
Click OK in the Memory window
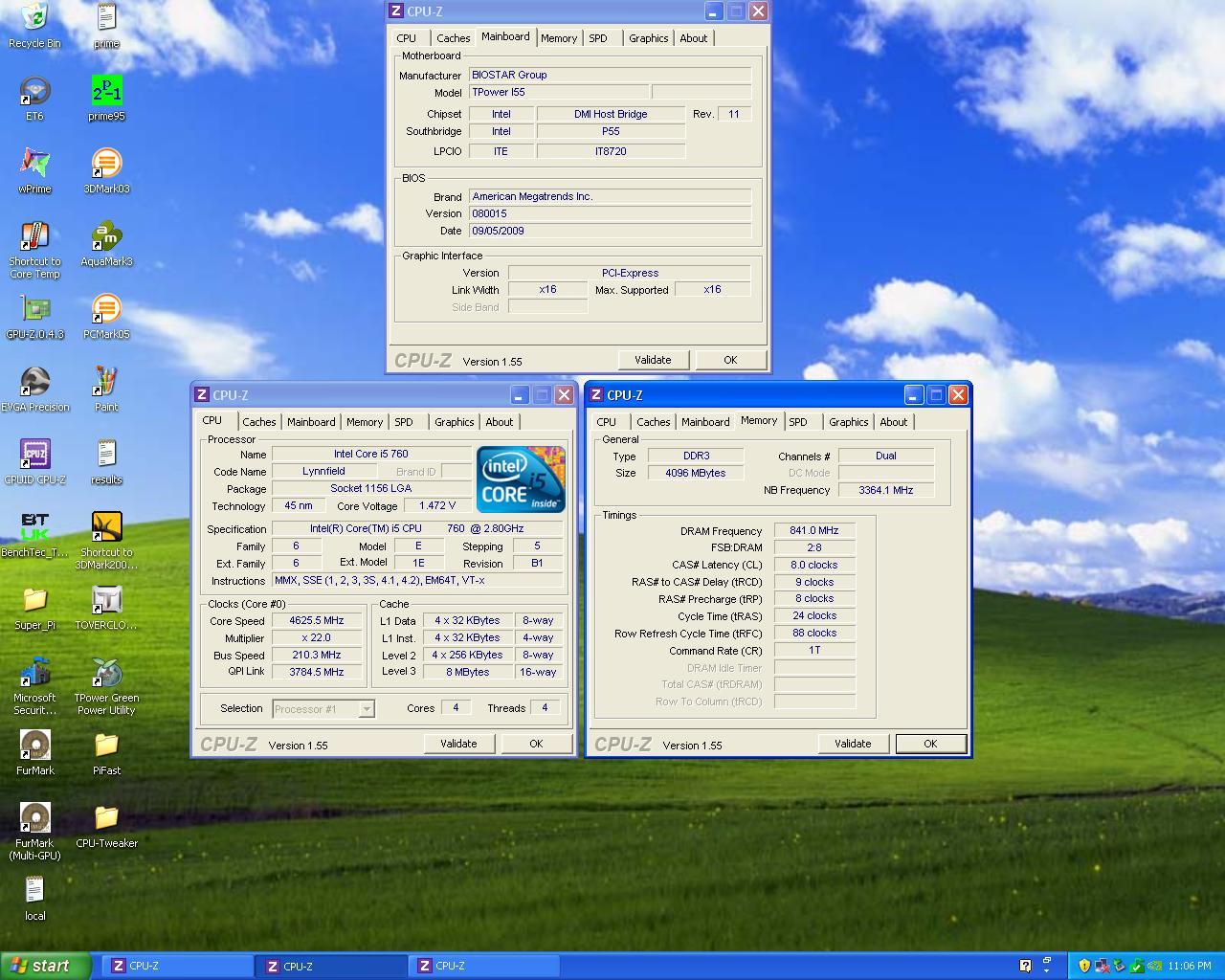[930, 744]
